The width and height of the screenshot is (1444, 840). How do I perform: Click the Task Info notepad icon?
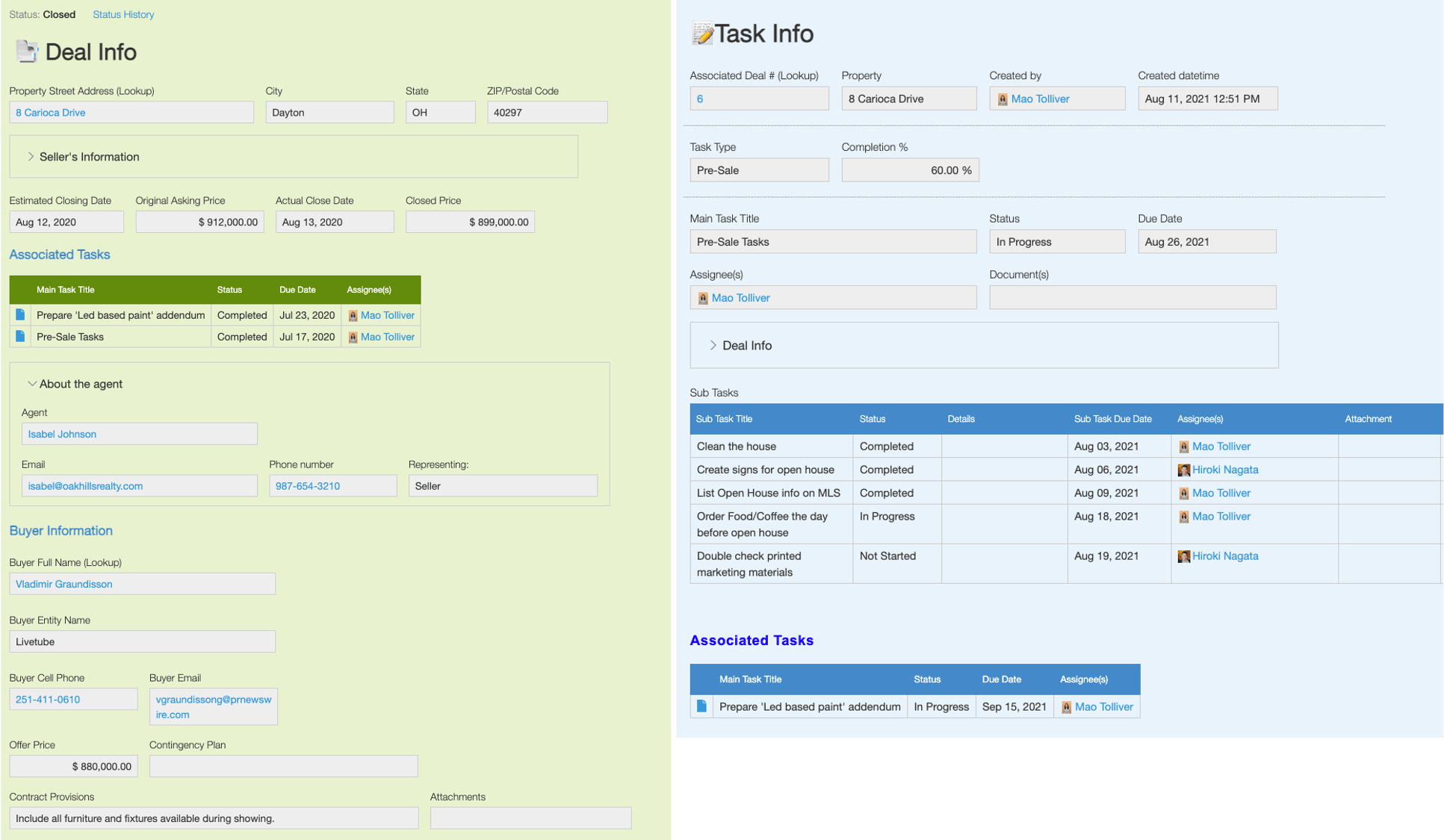[702, 34]
